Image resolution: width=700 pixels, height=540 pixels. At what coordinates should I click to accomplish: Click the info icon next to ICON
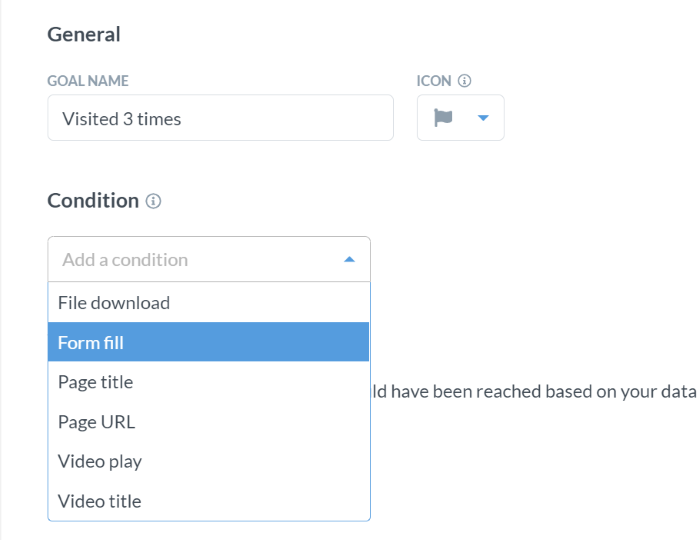click(464, 81)
